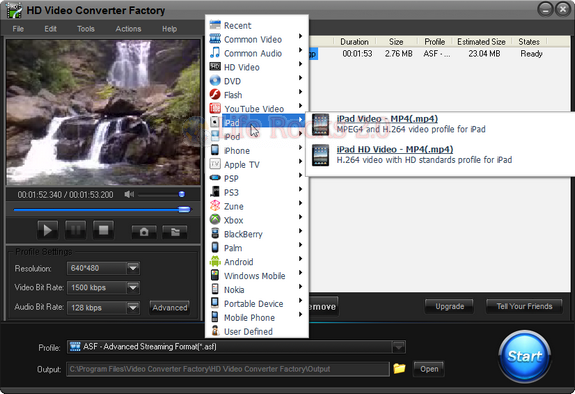Open the Help menu
575x394 pixels.
coord(169,29)
